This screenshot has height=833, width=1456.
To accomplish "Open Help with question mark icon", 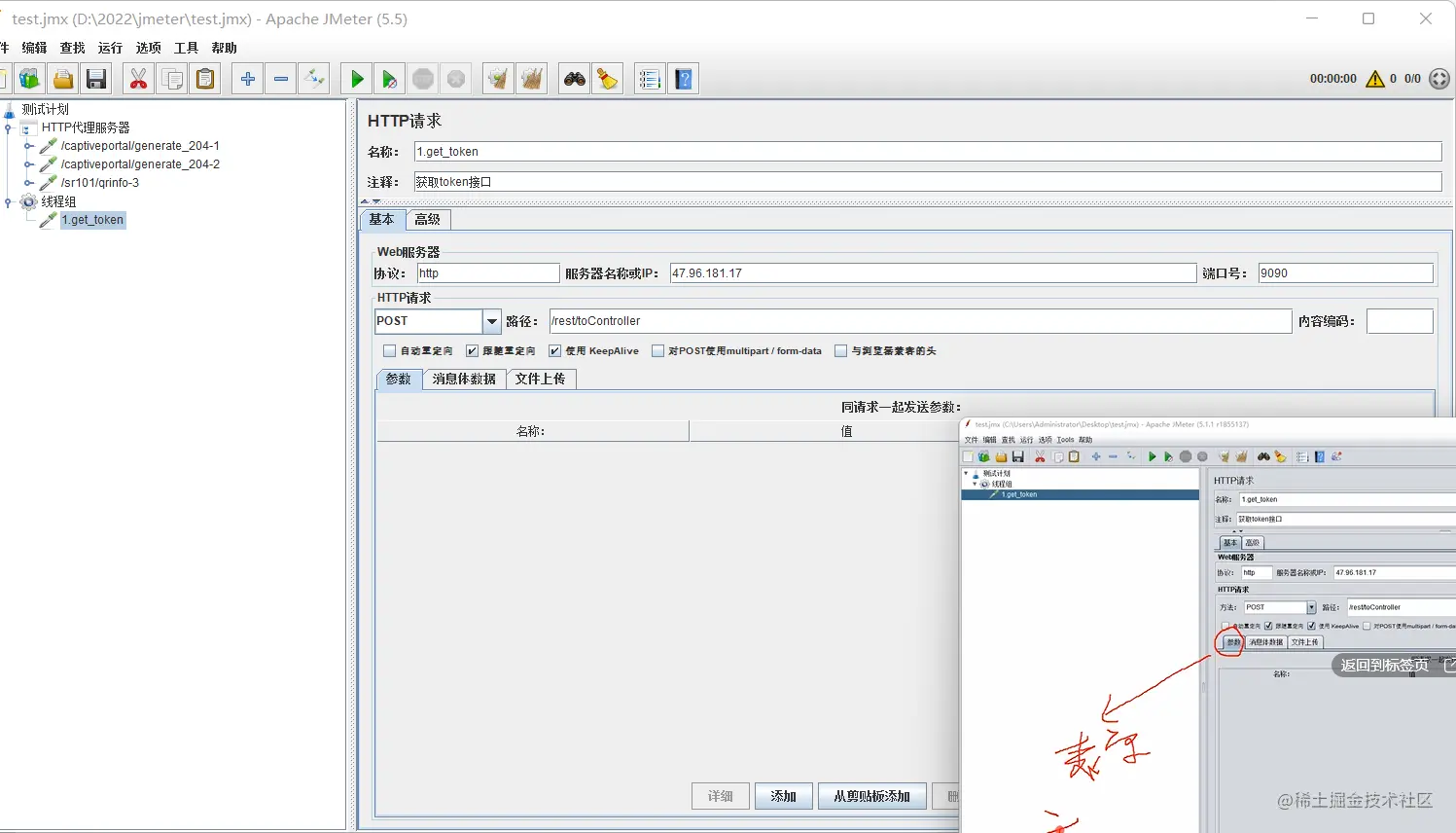I will [684, 79].
